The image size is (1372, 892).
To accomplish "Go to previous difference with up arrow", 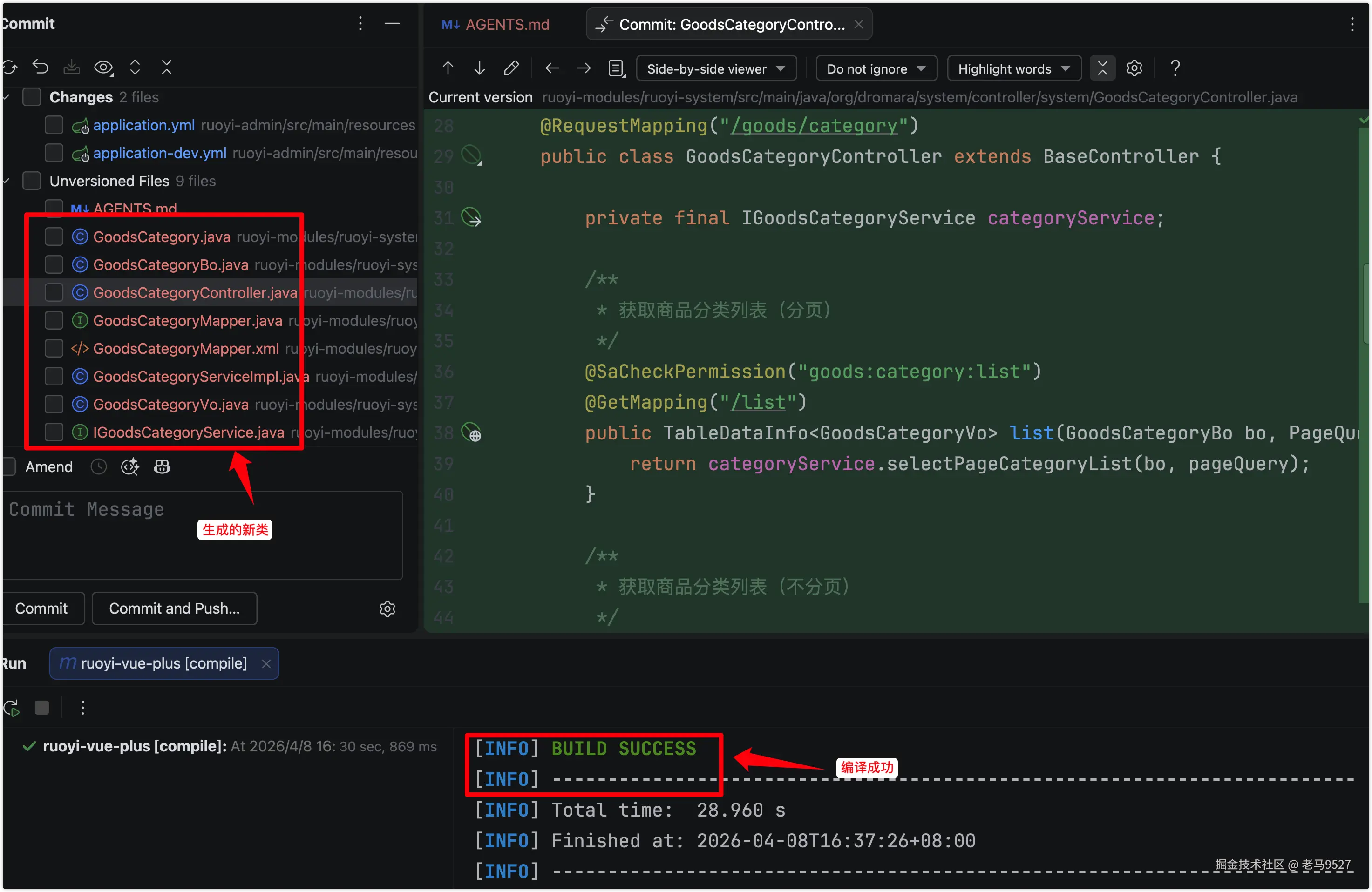I will pos(448,68).
